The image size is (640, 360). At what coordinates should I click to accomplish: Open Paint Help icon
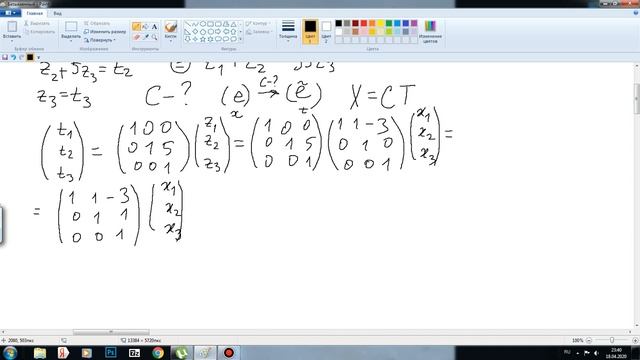(x=636, y=13)
